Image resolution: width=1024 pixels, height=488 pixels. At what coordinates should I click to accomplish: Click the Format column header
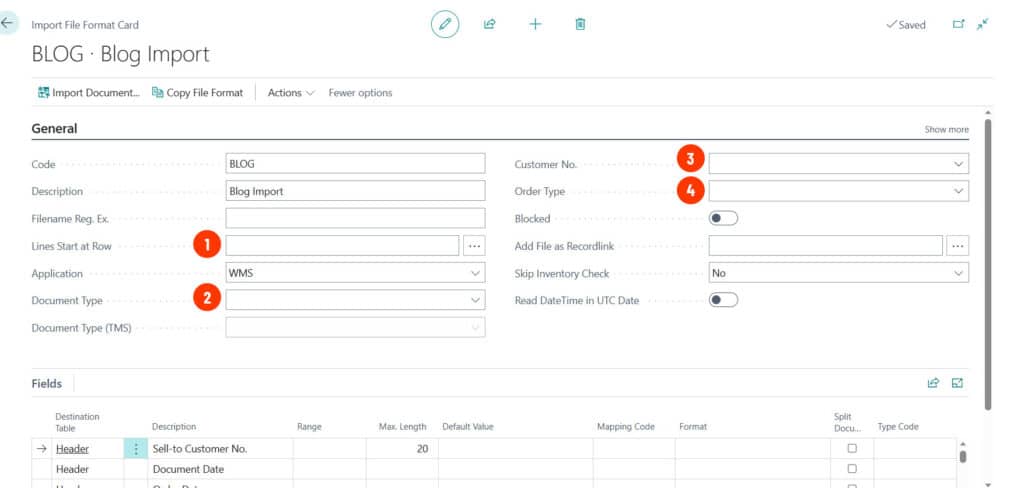click(x=693, y=427)
